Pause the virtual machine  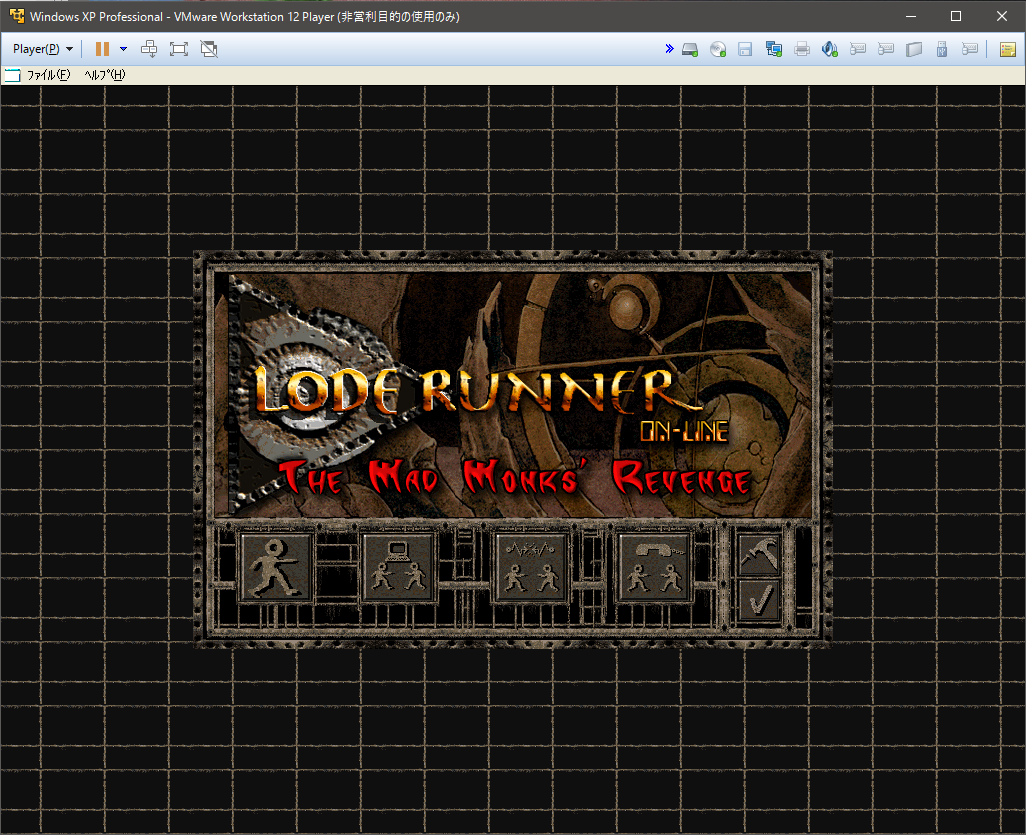[x=102, y=49]
